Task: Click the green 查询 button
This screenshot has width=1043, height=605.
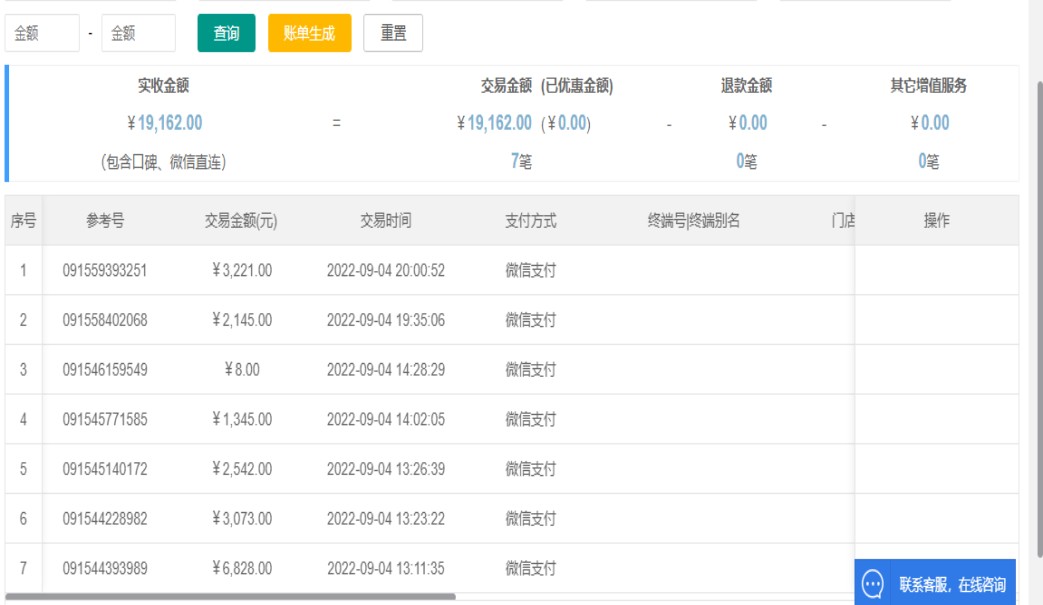Action: [x=226, y=33]
